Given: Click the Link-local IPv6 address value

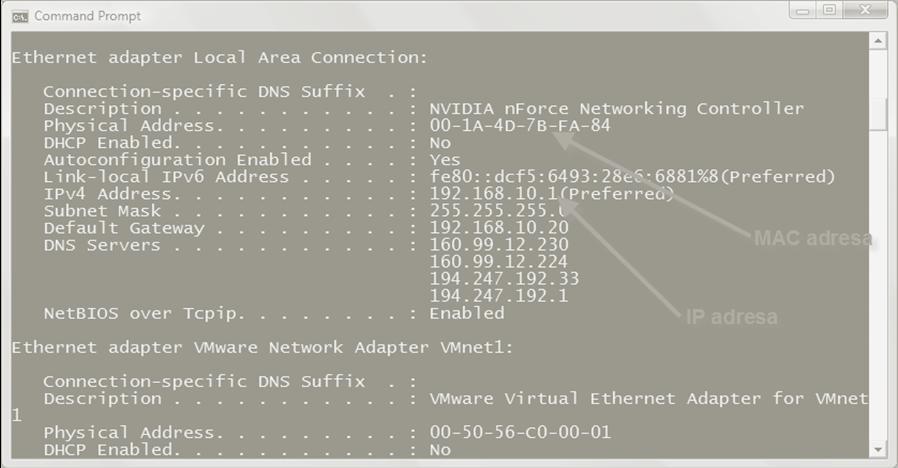Looking at the screenshot, I should point(632,176).
